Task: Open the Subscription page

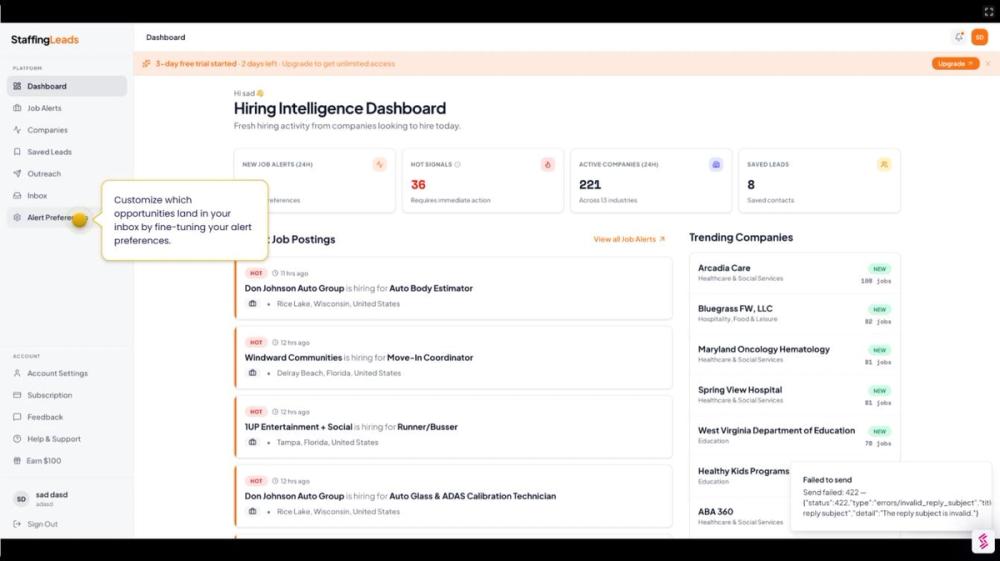Action: click(x=66, y=395)
